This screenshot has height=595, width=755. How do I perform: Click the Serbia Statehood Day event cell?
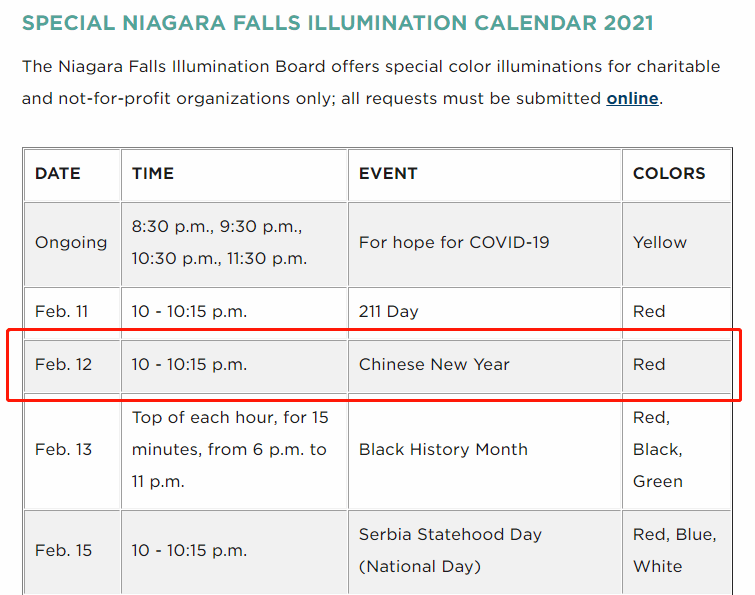tap(450, 551)
